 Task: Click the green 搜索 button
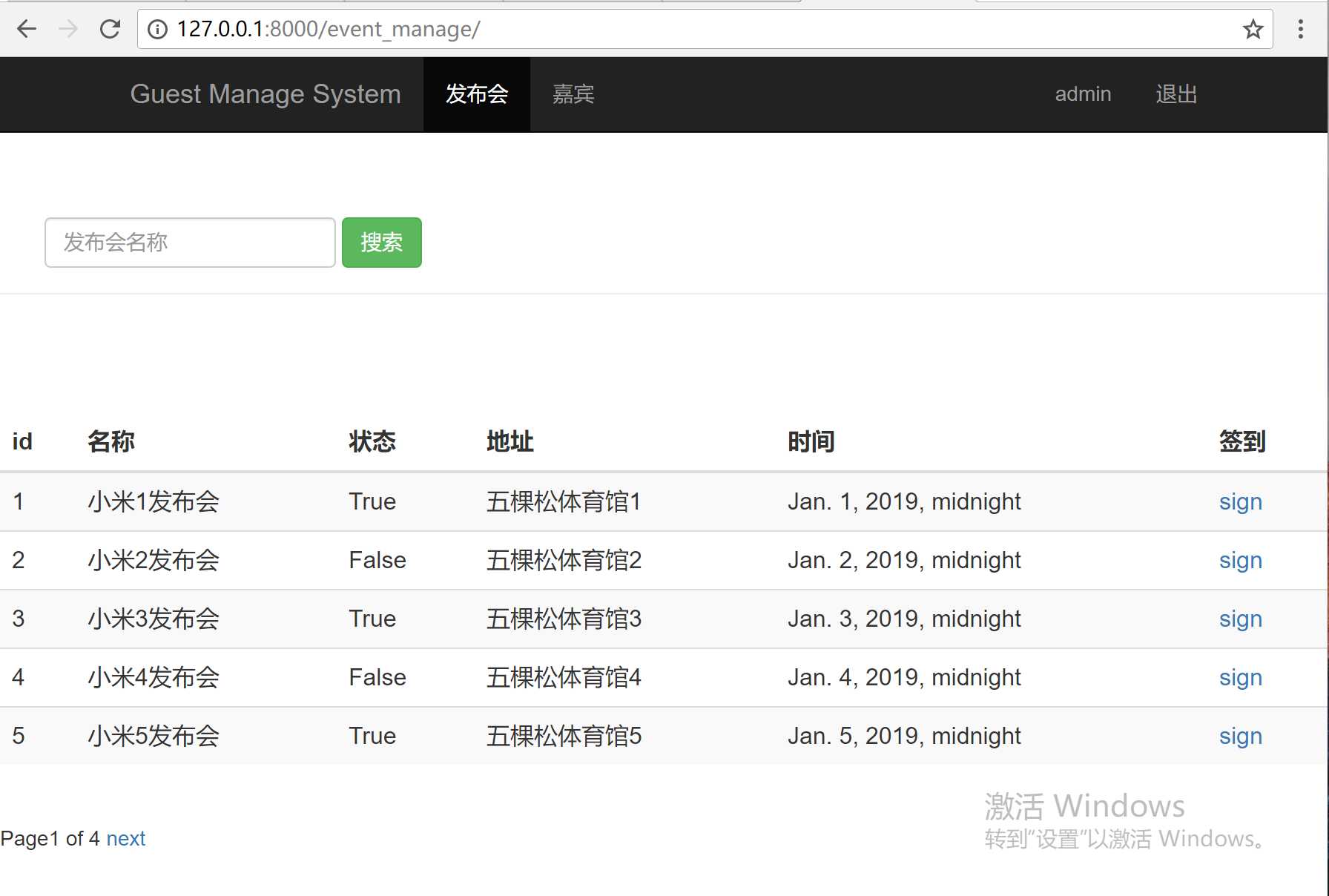tap(382, 243)
